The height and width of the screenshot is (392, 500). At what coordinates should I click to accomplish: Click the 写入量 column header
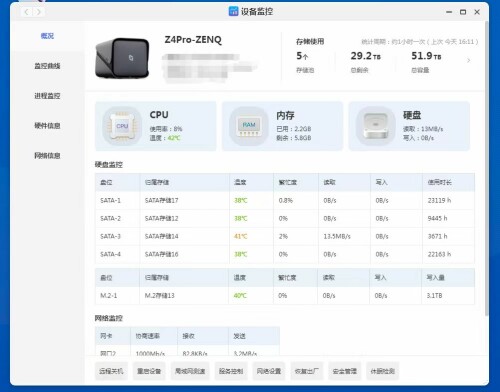435,278
